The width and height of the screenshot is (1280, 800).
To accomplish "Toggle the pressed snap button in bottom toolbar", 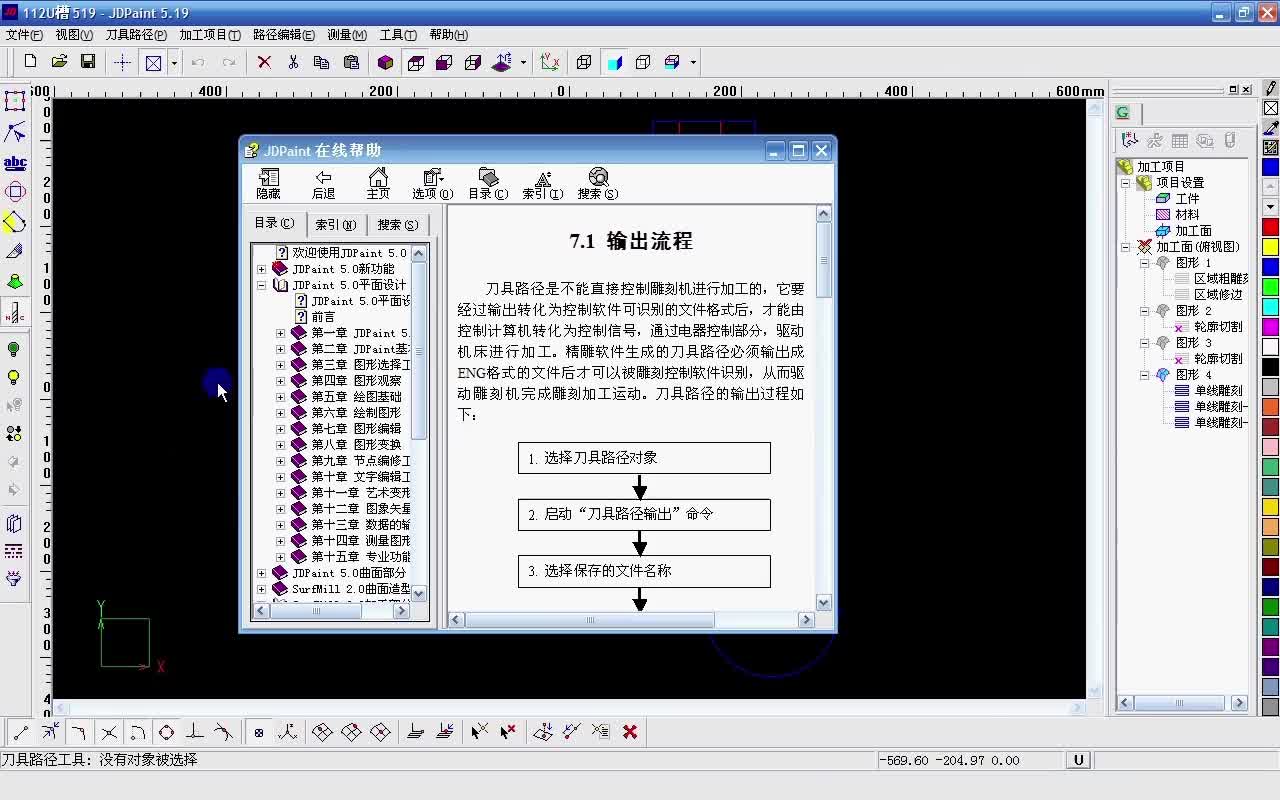I will 259,732.
